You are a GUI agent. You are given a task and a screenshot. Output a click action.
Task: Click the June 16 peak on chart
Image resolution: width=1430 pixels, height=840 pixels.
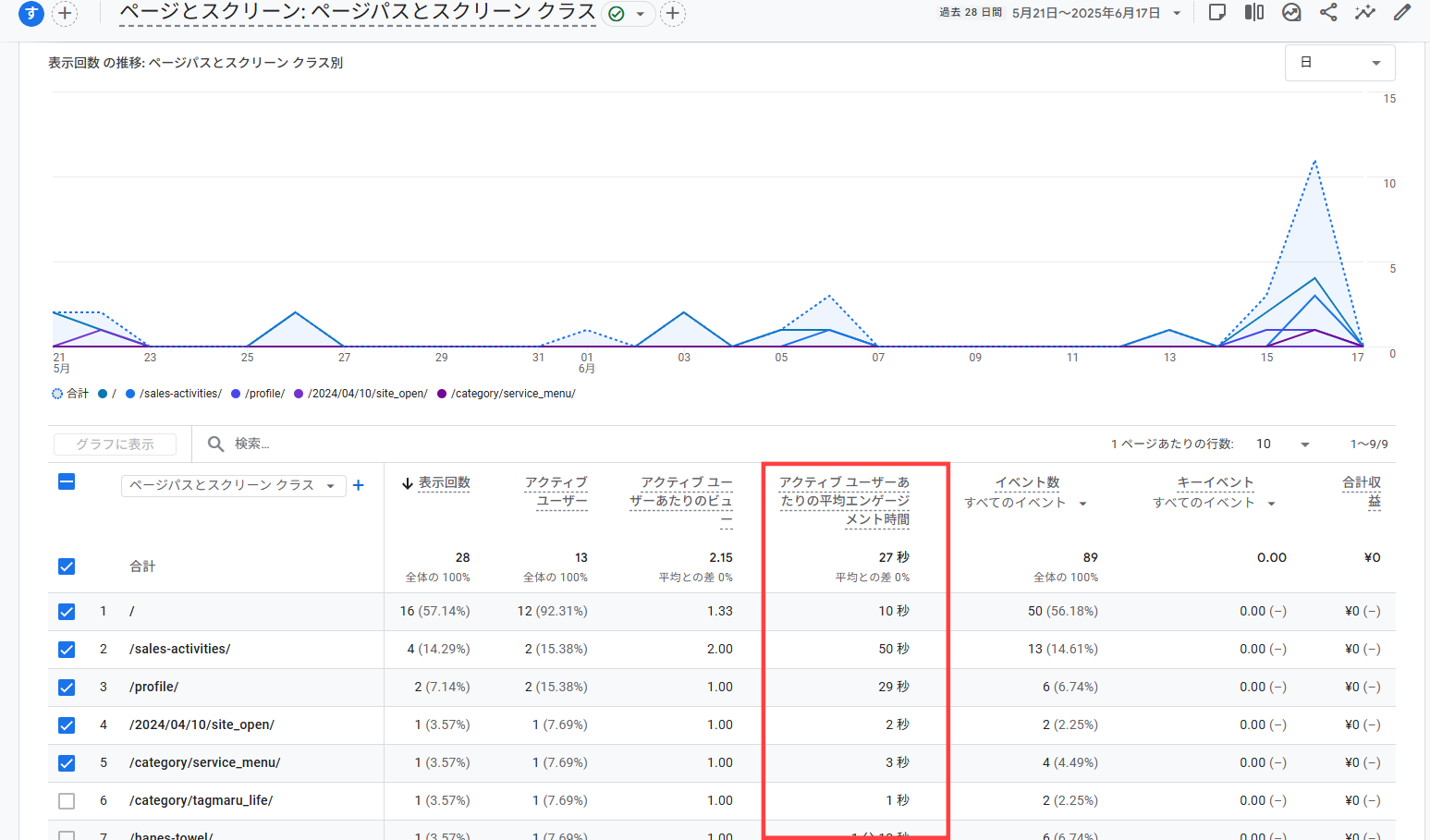click(1314, 162)
